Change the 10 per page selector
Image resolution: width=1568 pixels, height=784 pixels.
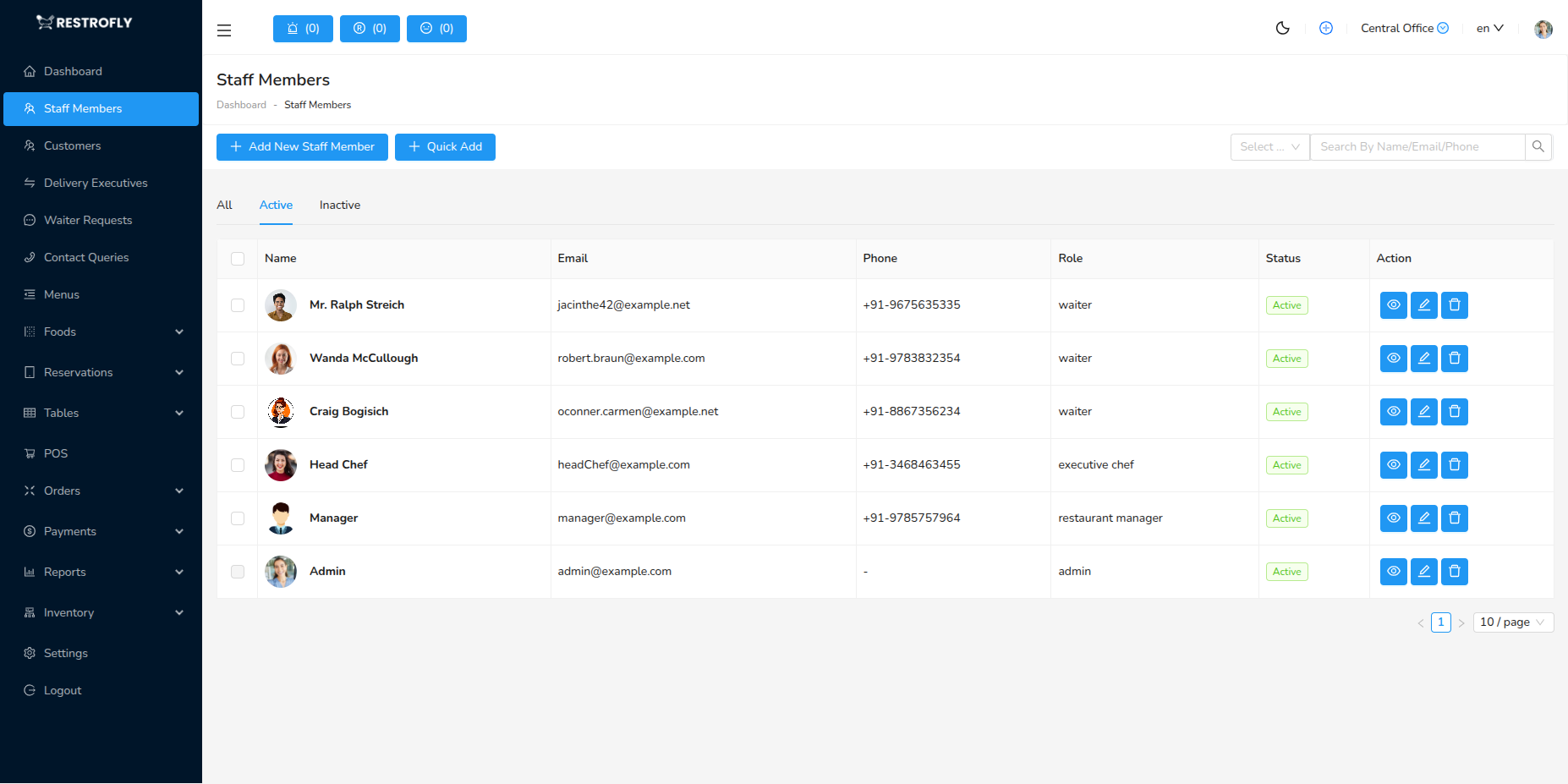click(x=1512, y=622)
